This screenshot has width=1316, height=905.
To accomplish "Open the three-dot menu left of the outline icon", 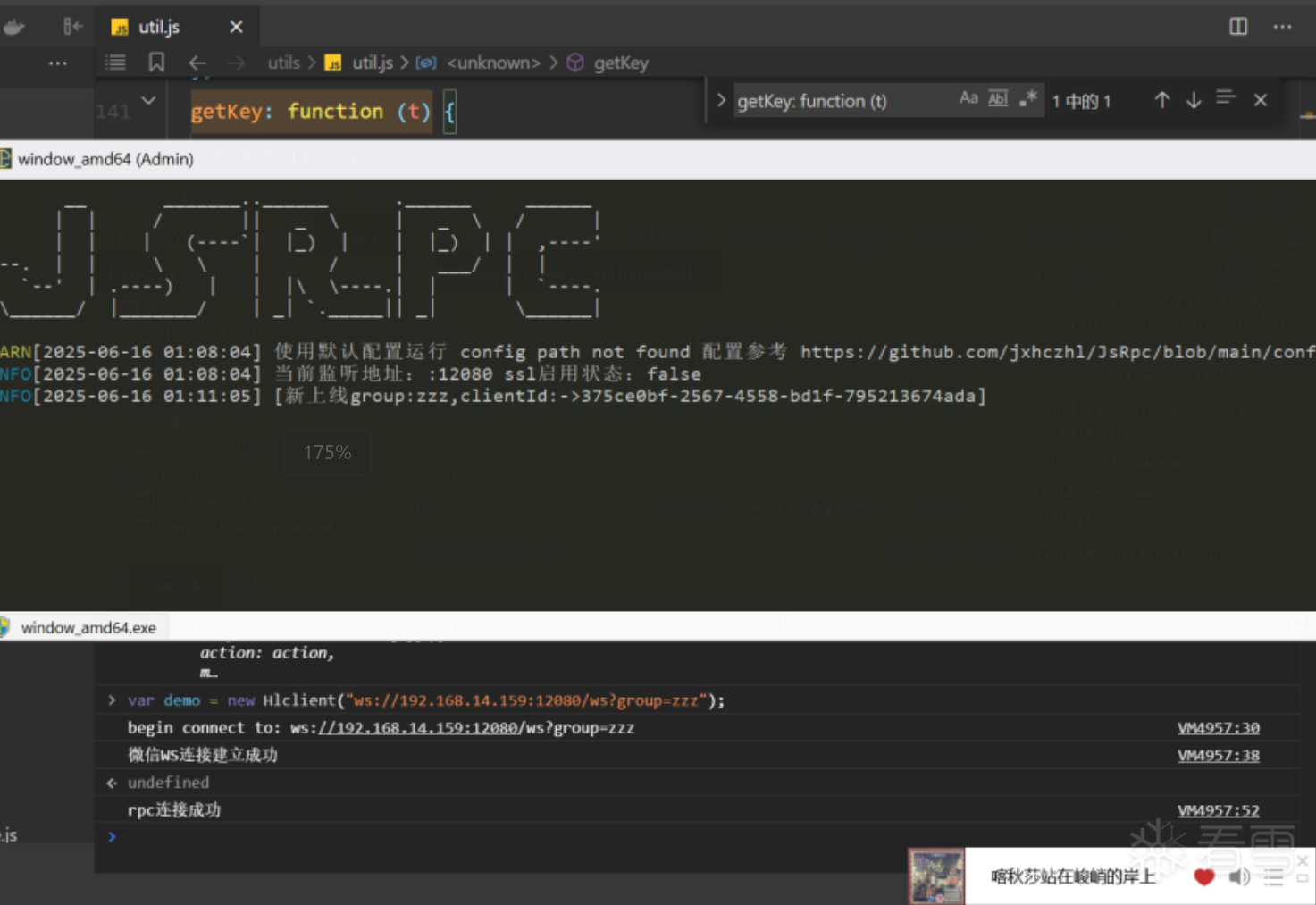I will pos(58,63).
